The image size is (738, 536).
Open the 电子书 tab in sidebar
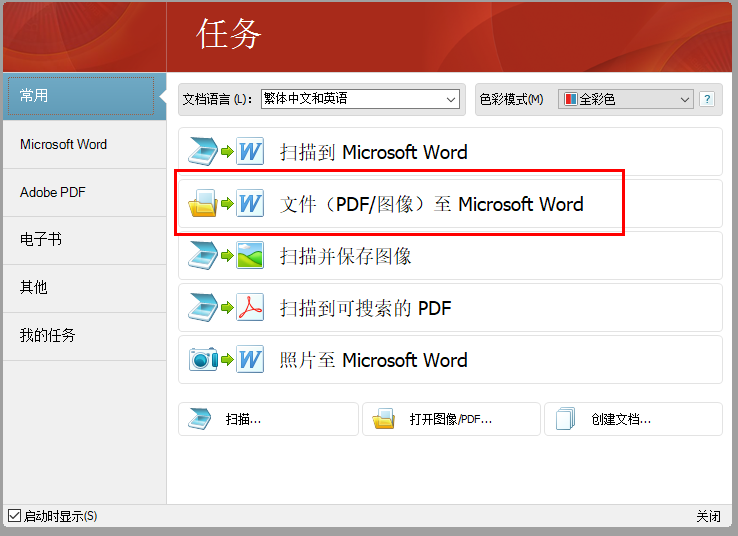(85, 240)
